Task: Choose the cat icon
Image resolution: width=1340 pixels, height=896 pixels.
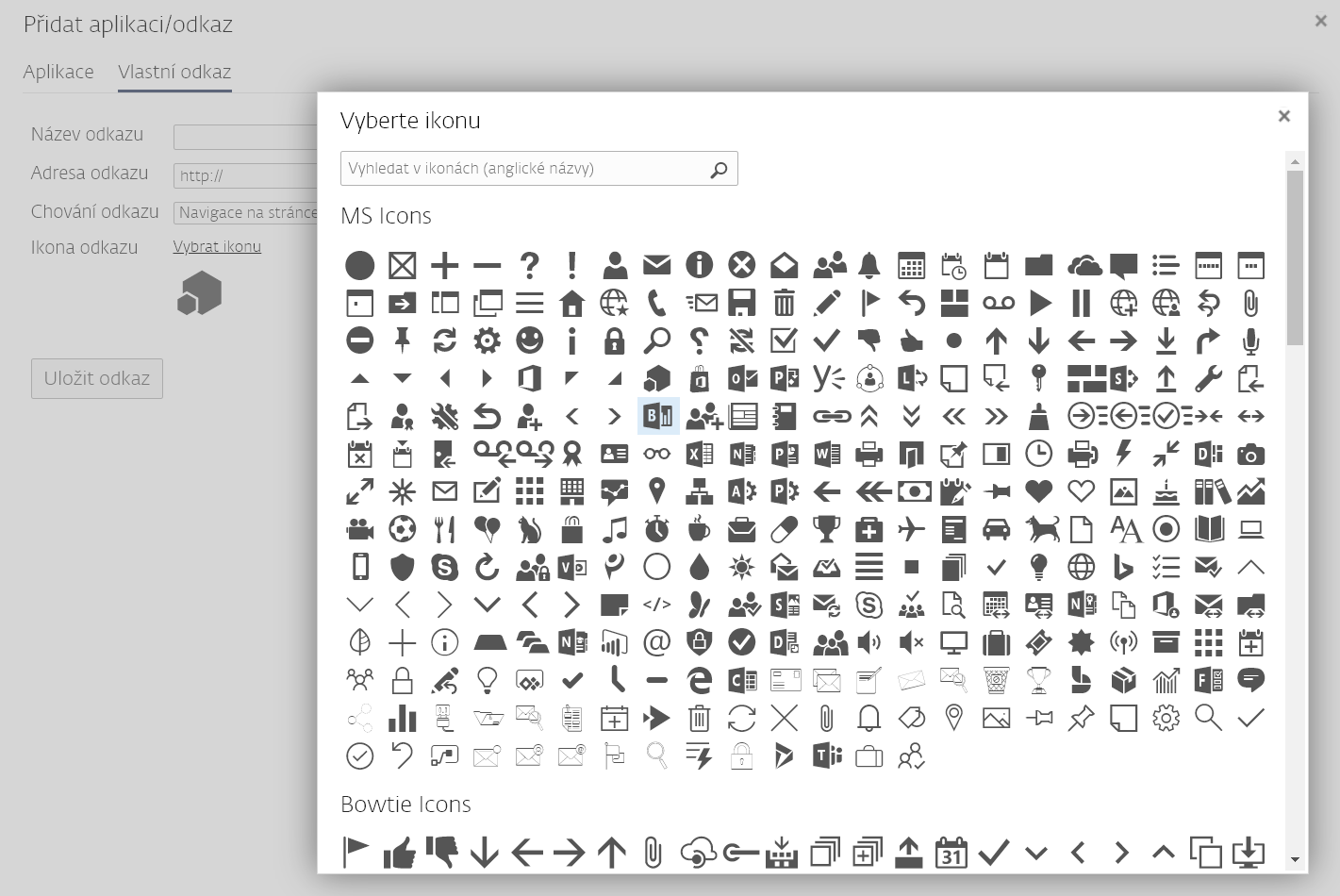Action: tap(529, 529)
